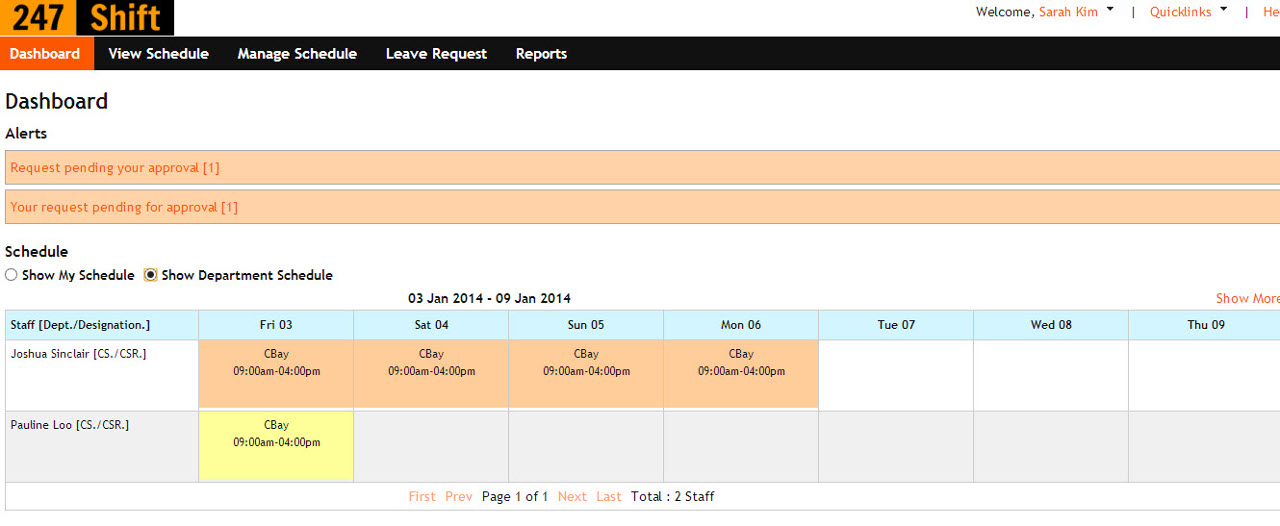Image resolution: width=1280 pixels, height=526 pixels.
Task: Open the Sarah Kim user dropdown arrow
Action: (x=1110, y=9)
